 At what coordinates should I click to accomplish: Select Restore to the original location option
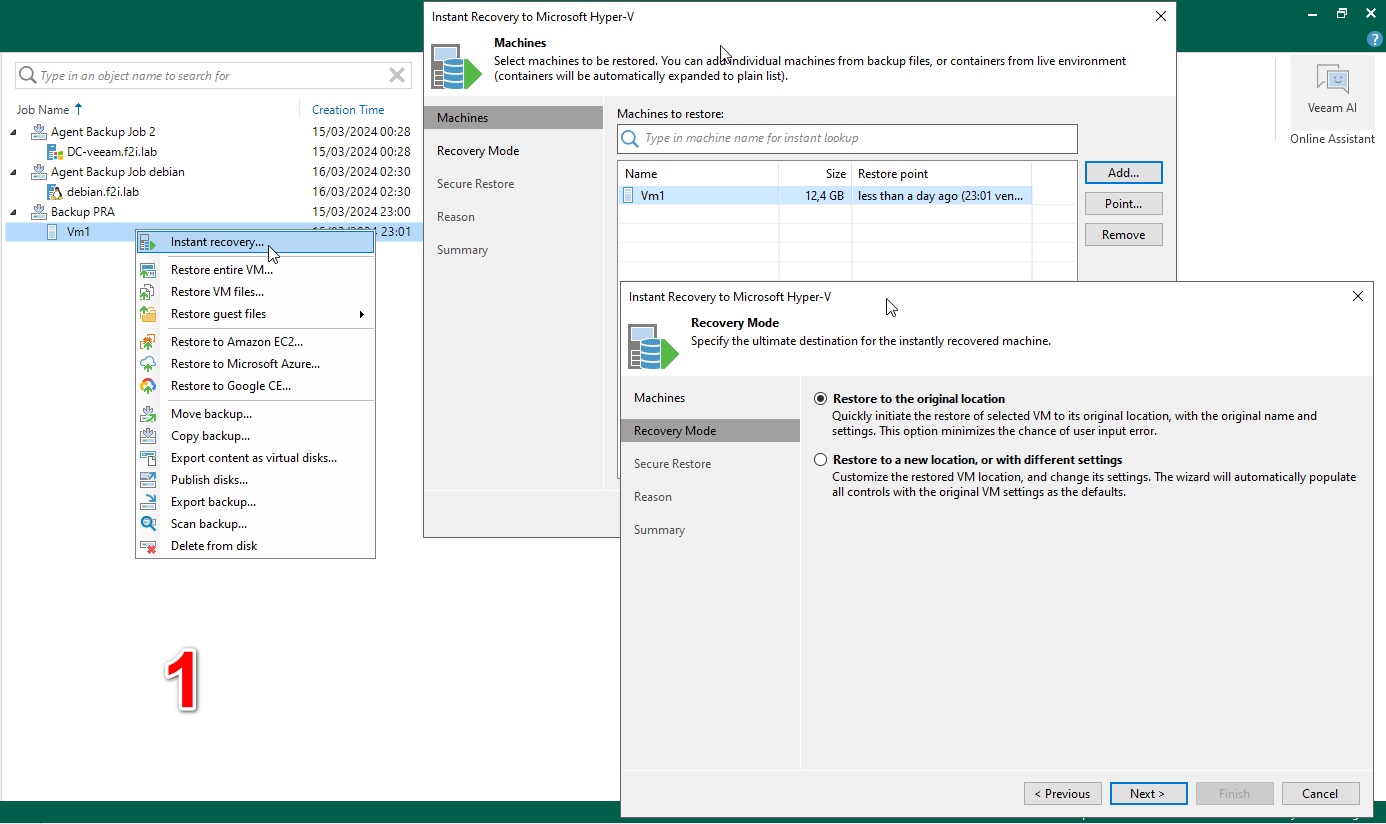[x=821, y=399]
